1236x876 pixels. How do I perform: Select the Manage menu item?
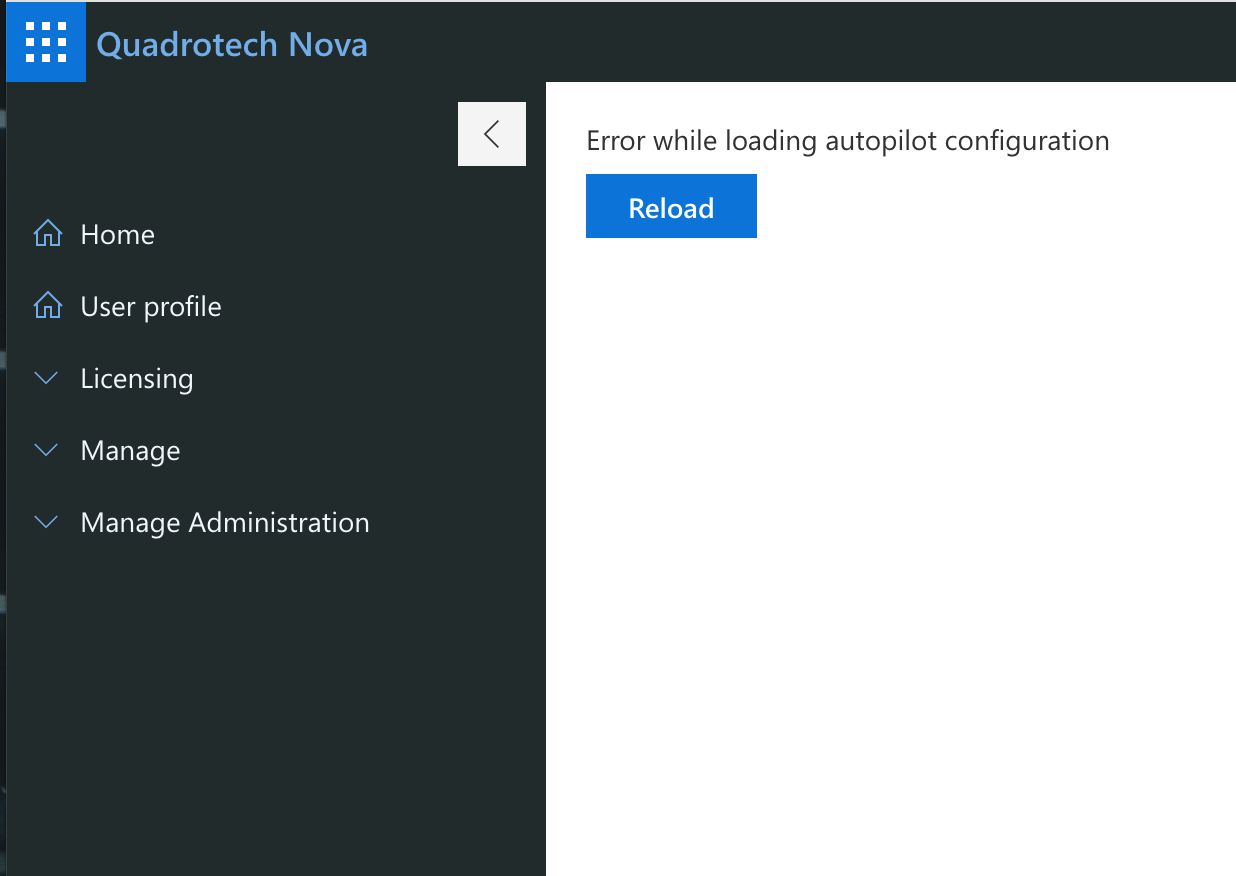(131, 451)
